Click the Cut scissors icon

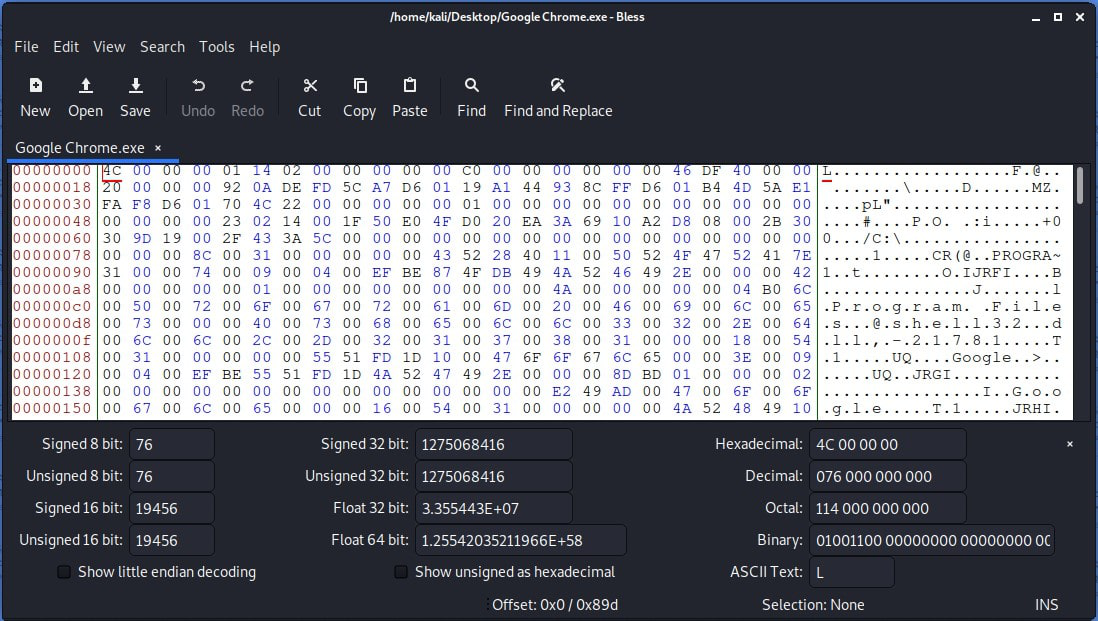[310, 85]
